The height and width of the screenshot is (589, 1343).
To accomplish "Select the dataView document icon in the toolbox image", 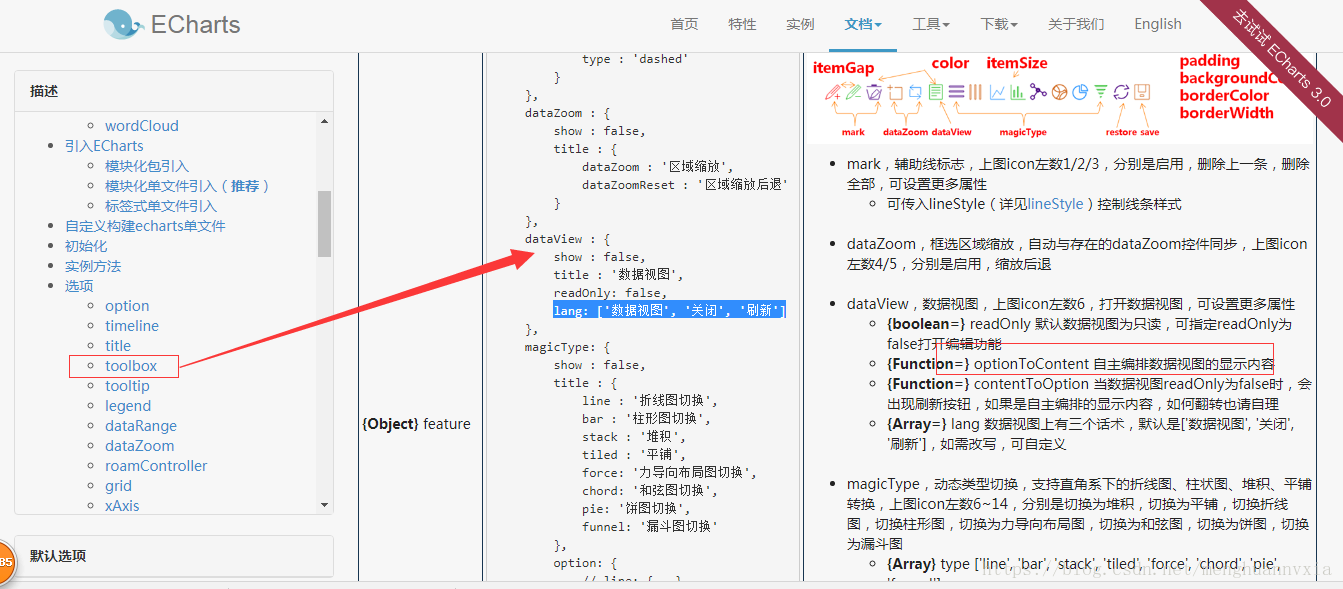I will pos(937,92).
